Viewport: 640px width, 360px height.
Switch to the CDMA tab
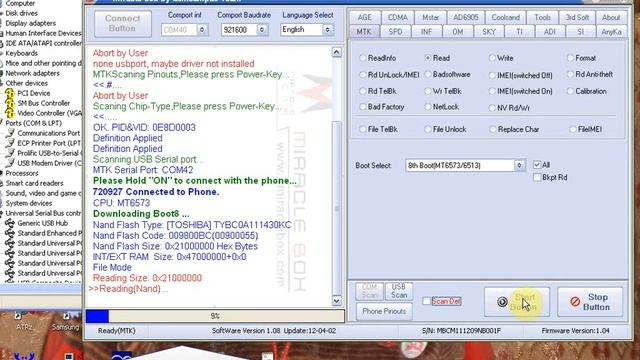(x=398, y=18)
